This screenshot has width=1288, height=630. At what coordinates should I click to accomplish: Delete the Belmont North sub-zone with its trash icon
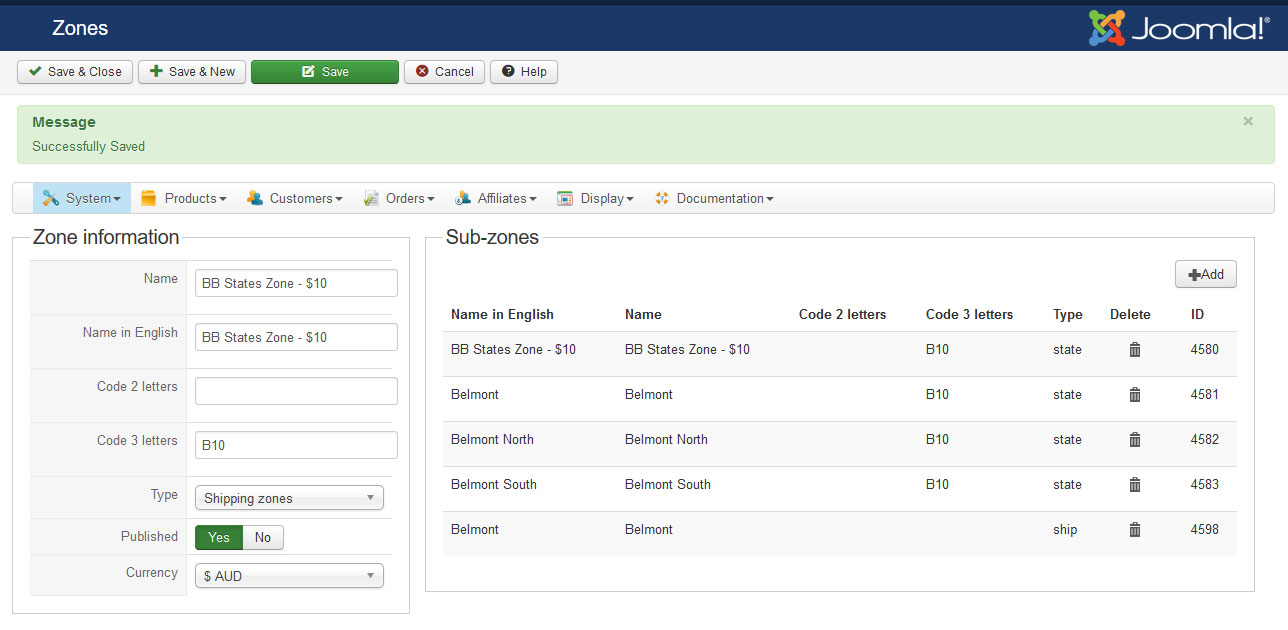[x=1134, y=440]
